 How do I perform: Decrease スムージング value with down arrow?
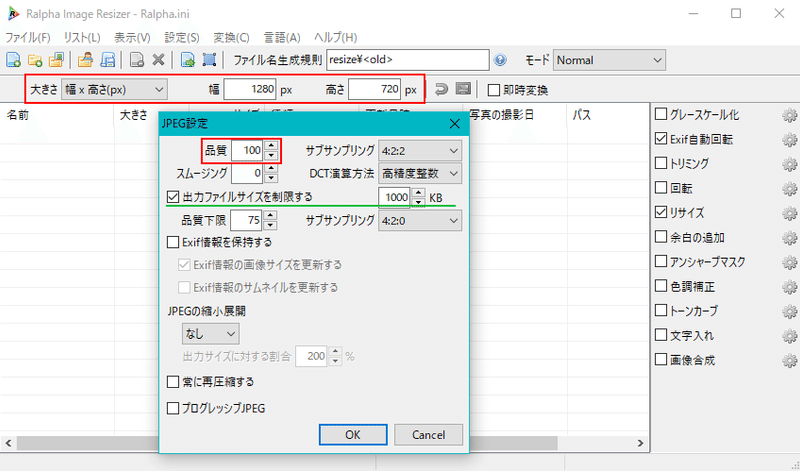[271, 178]
